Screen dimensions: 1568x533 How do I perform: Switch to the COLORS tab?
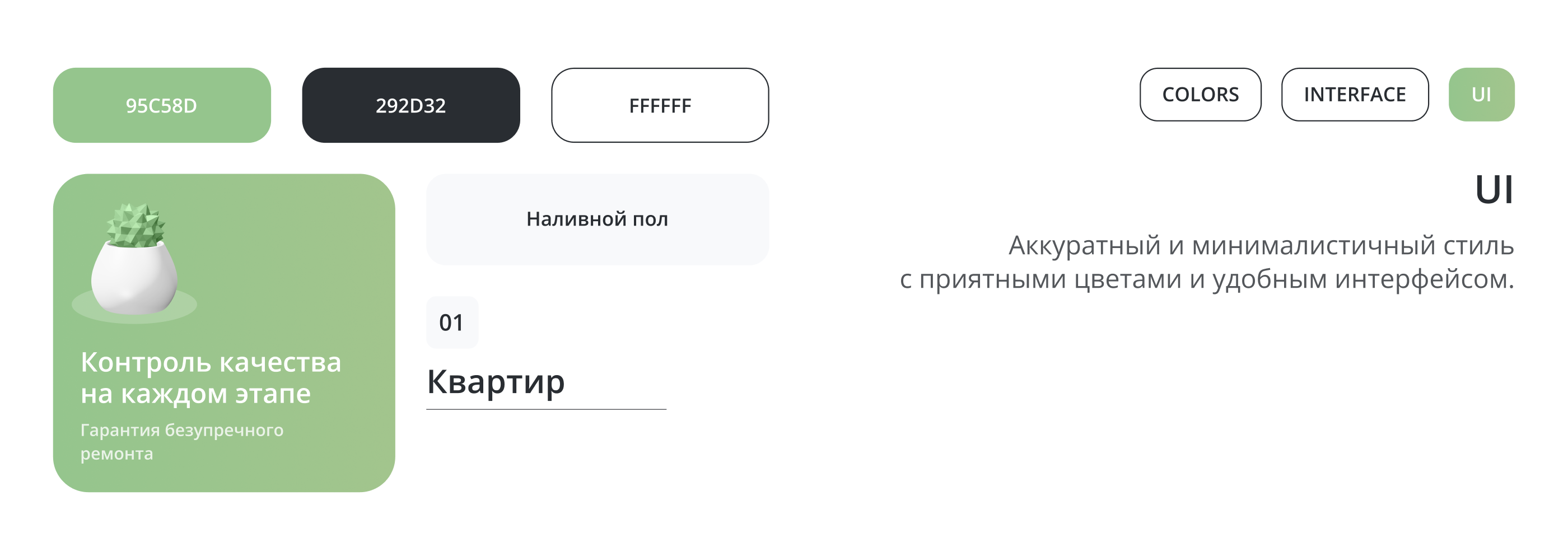(1200, 94)
